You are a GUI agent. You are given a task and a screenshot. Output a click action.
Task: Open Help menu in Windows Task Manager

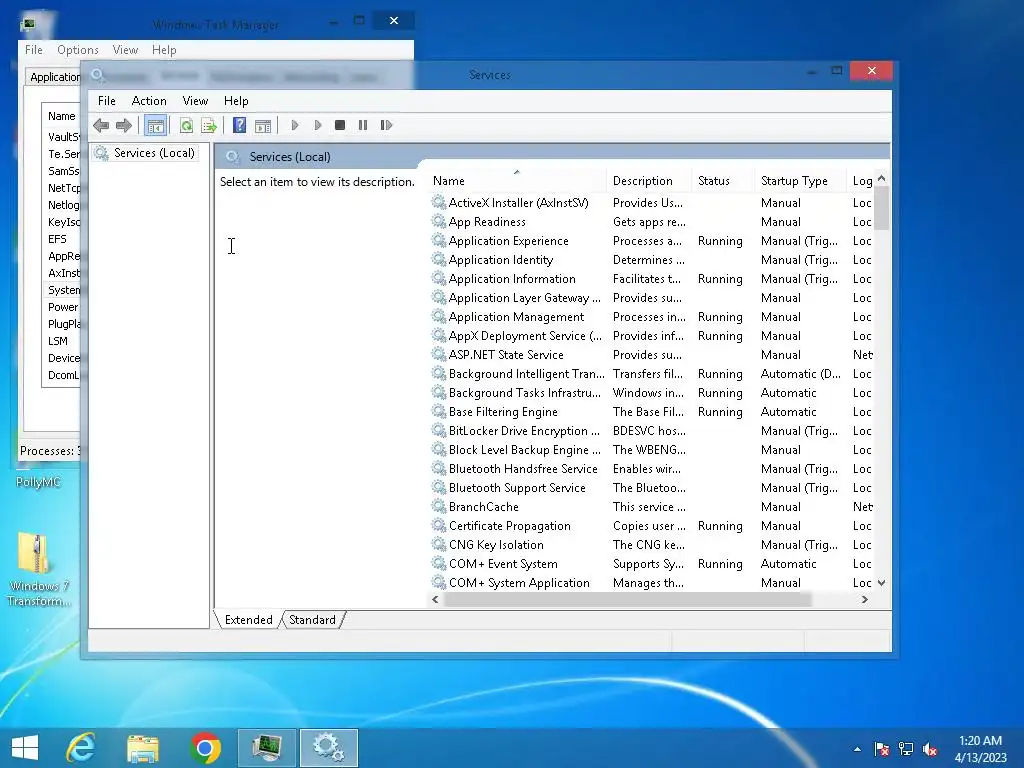pyautogui.click(x=164, y=50)
